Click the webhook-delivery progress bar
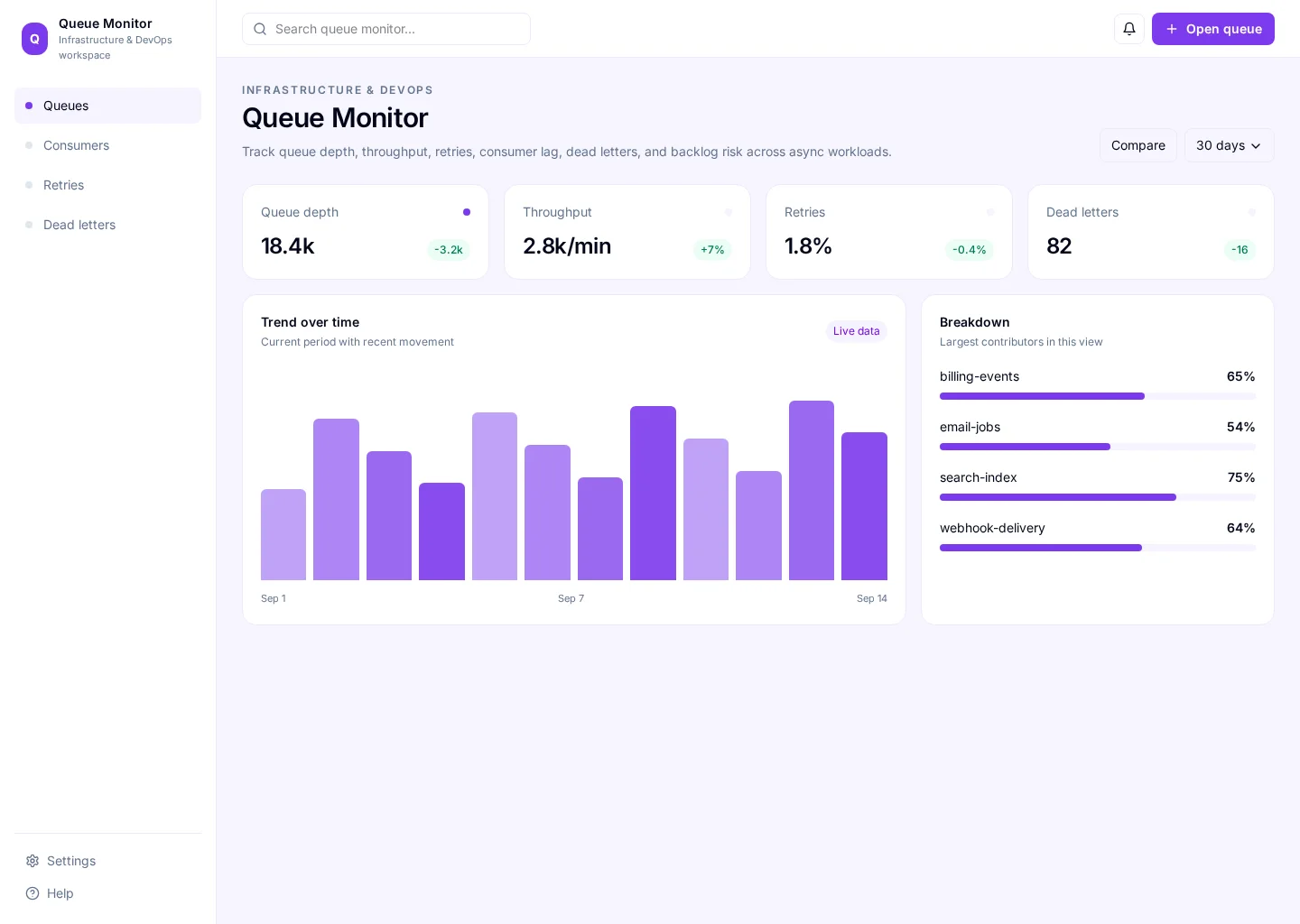1300x924 pixels. 1098,548
